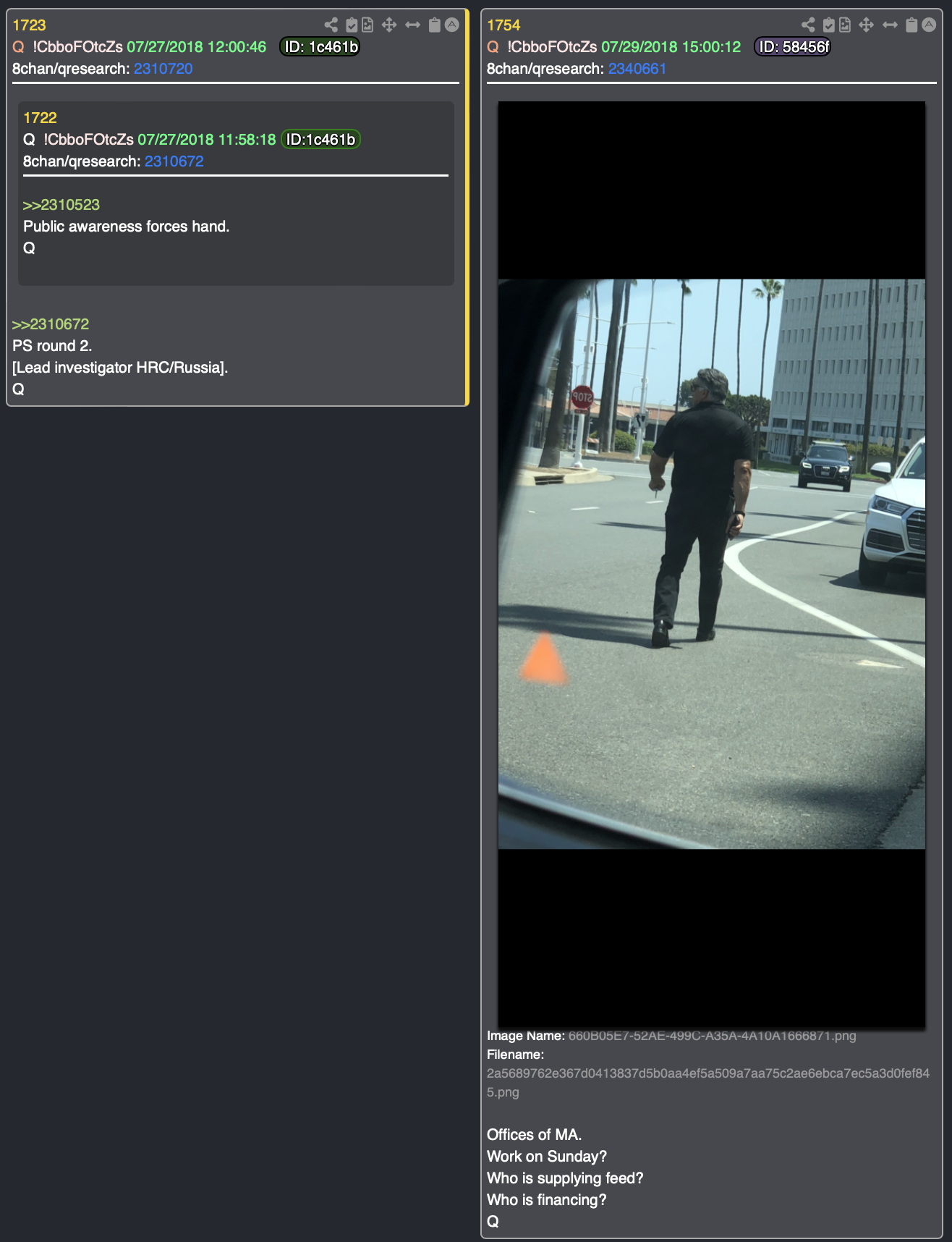This screenshot has height=1242, width=952.
Task: Click post number 1754
Action: click(503, 25)
